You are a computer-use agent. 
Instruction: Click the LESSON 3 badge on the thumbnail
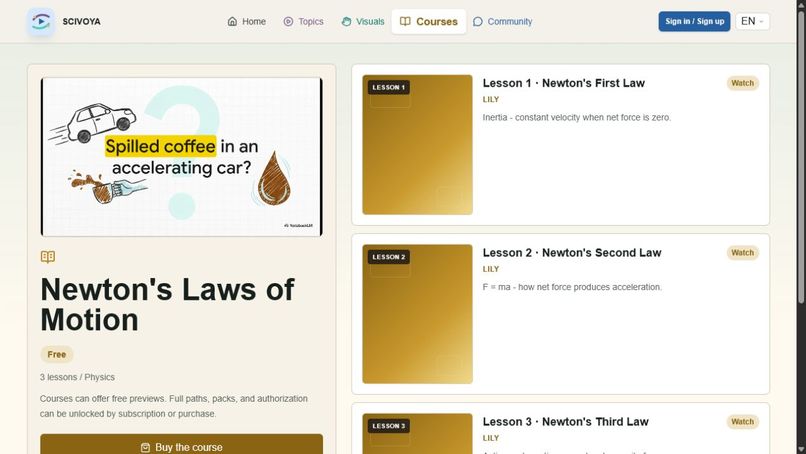[389, 426]
